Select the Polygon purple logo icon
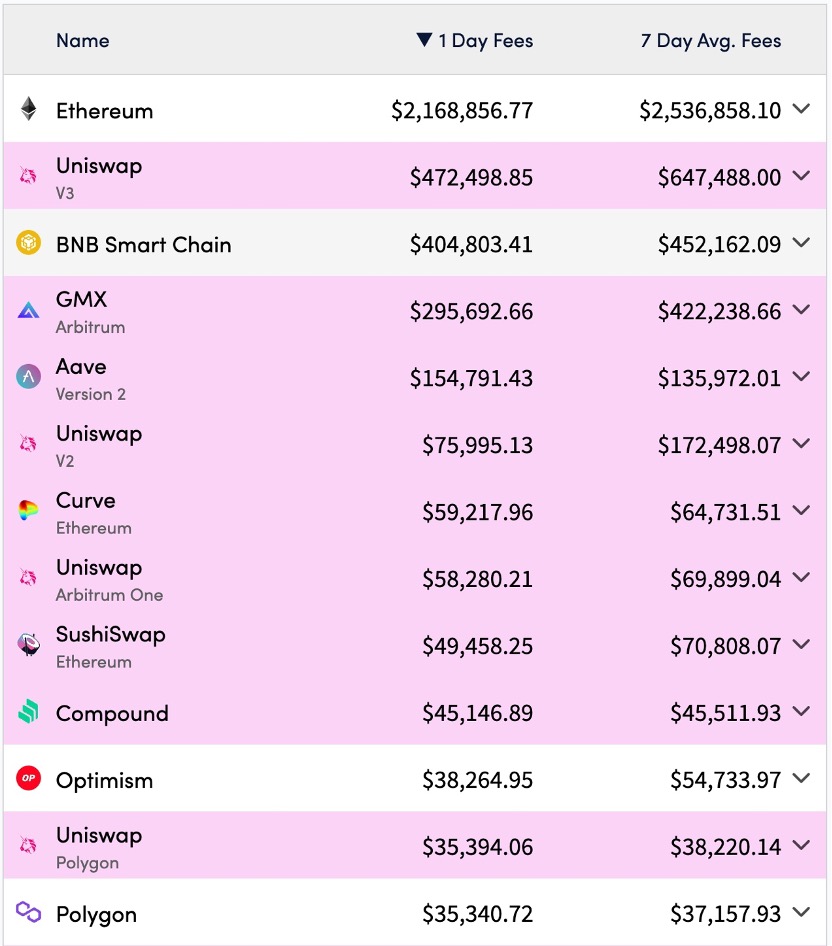The width and height of the screenshot is (832, 946). (28, 914)
